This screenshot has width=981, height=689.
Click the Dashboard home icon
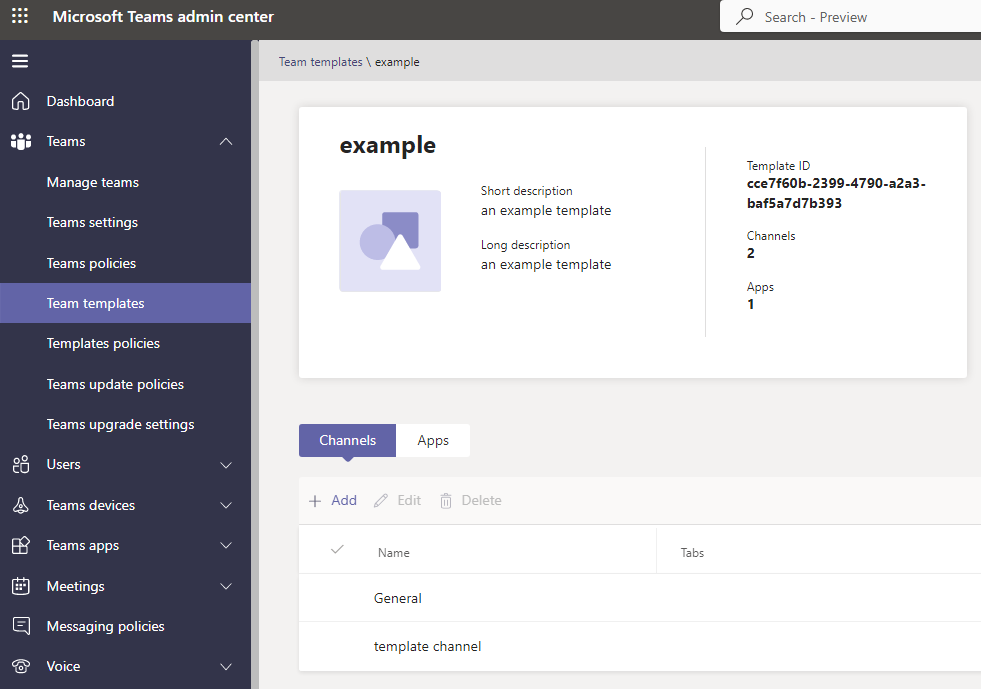21,101
